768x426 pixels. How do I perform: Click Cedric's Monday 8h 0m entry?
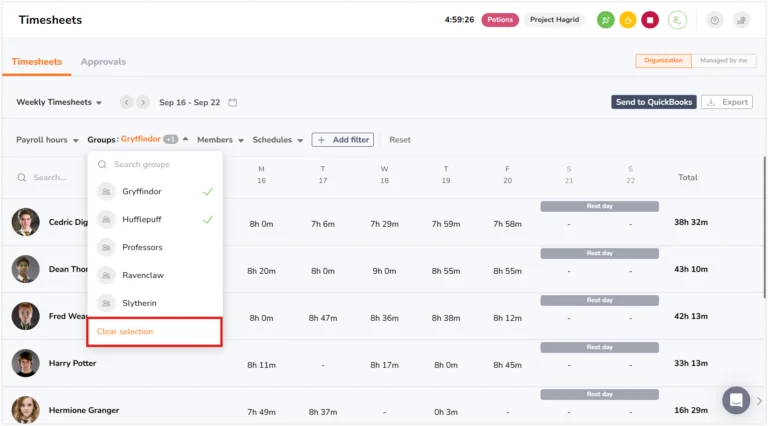pos(262,224)
